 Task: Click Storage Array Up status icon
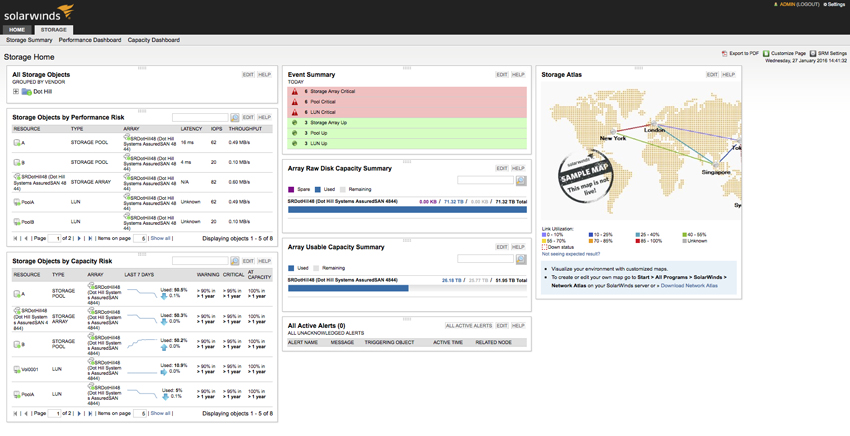(x=295, y=123)
